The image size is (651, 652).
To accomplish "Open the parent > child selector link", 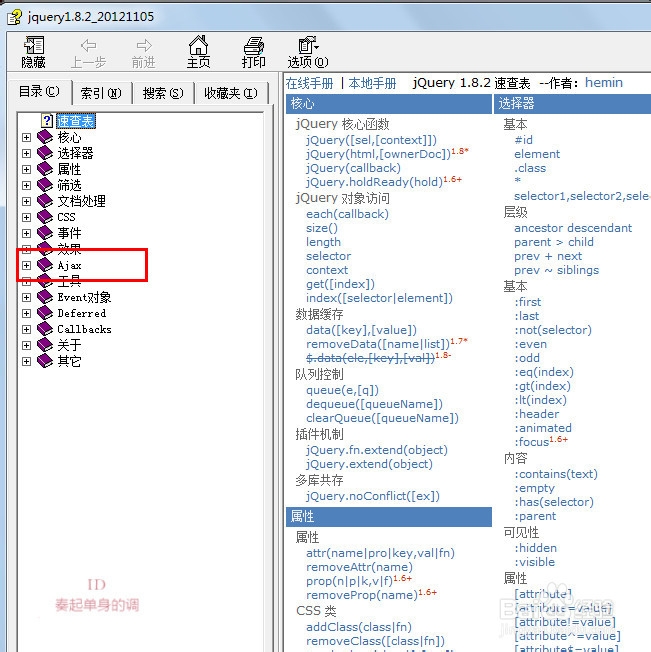I will tap(554, 242).
